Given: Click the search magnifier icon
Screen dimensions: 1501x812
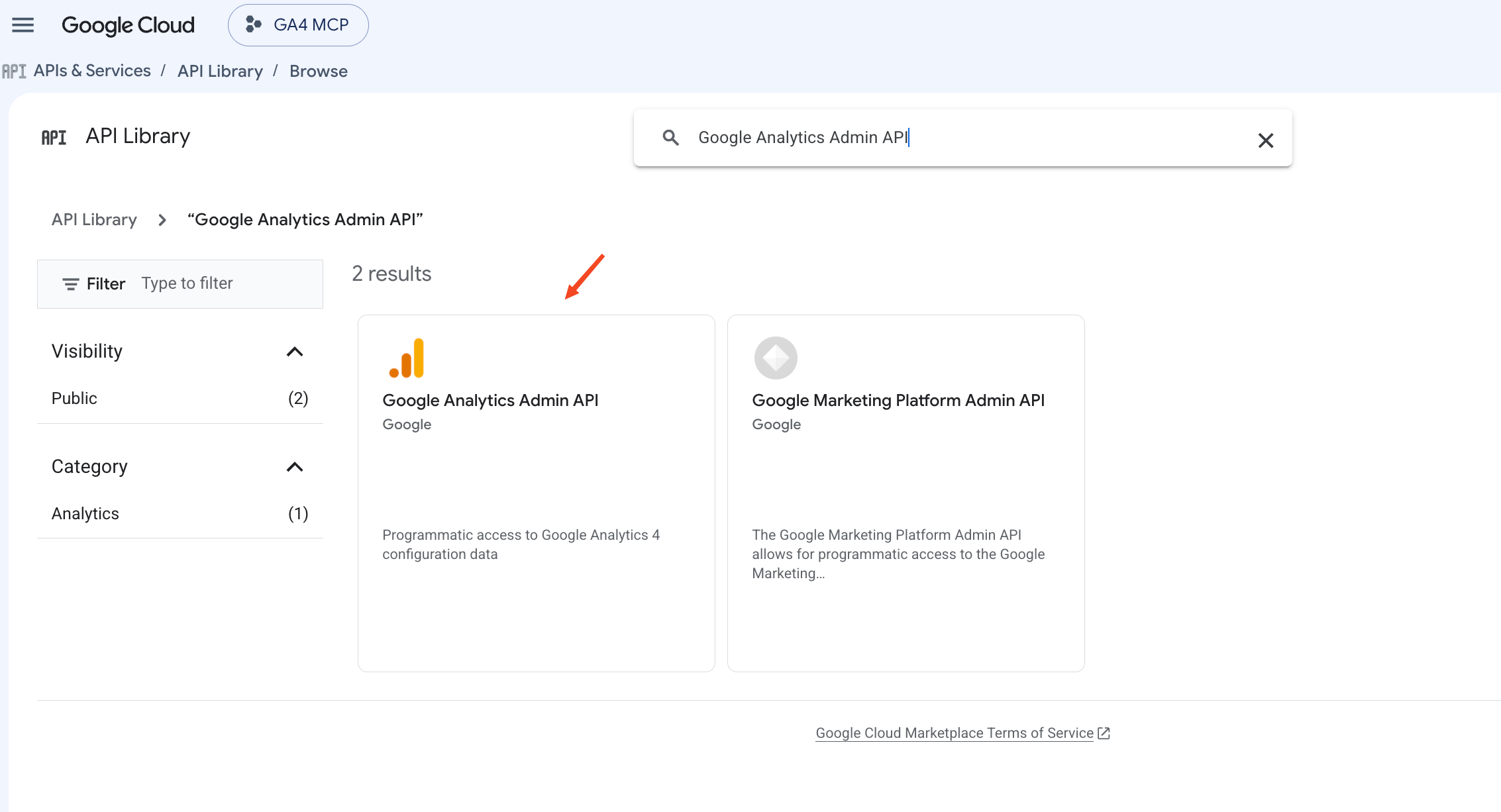Looking at the screenshot, I should [671, 138].
